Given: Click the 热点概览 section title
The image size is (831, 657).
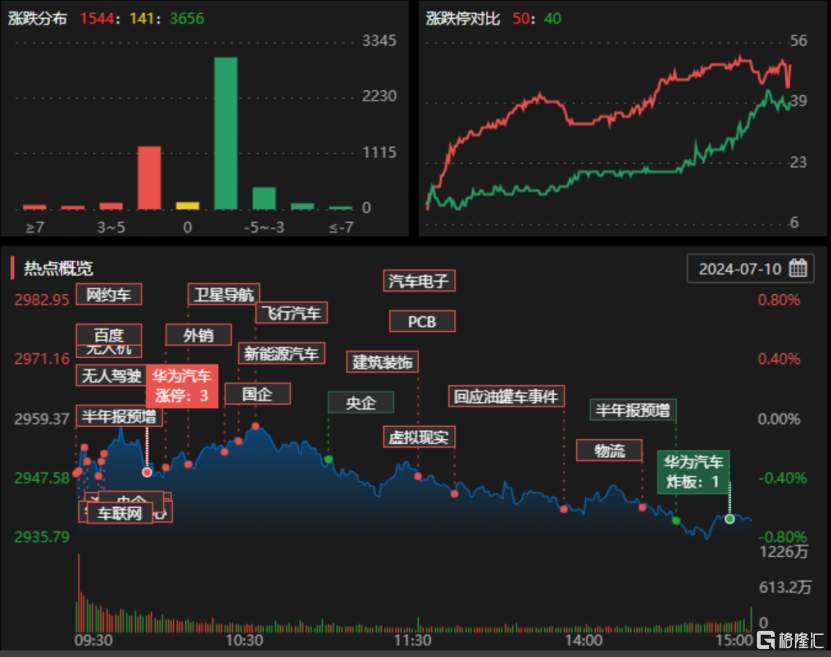Looking at the screenshot, I should [x=58, y=268].
